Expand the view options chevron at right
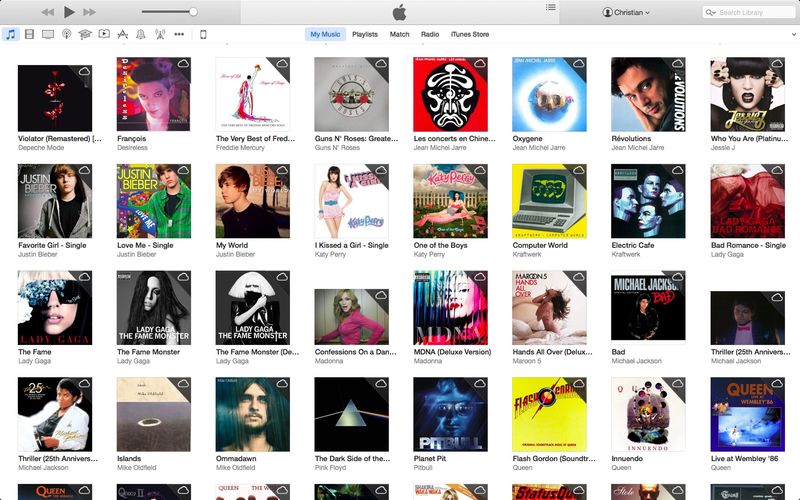The image size is (800, 500). tap(794, 34)
